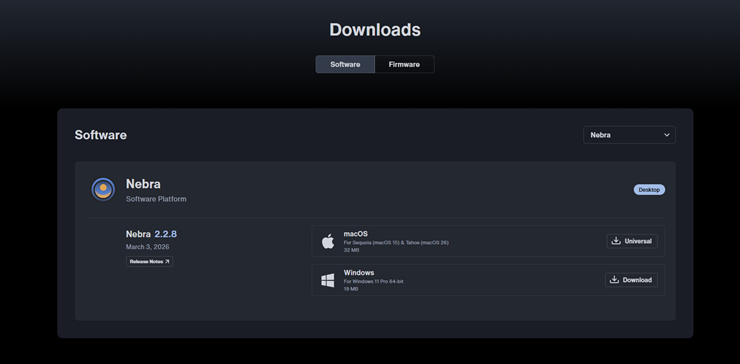The image size is (740, 364).
Task: Click the Downloads page heading
Action: tap(375, 30)
